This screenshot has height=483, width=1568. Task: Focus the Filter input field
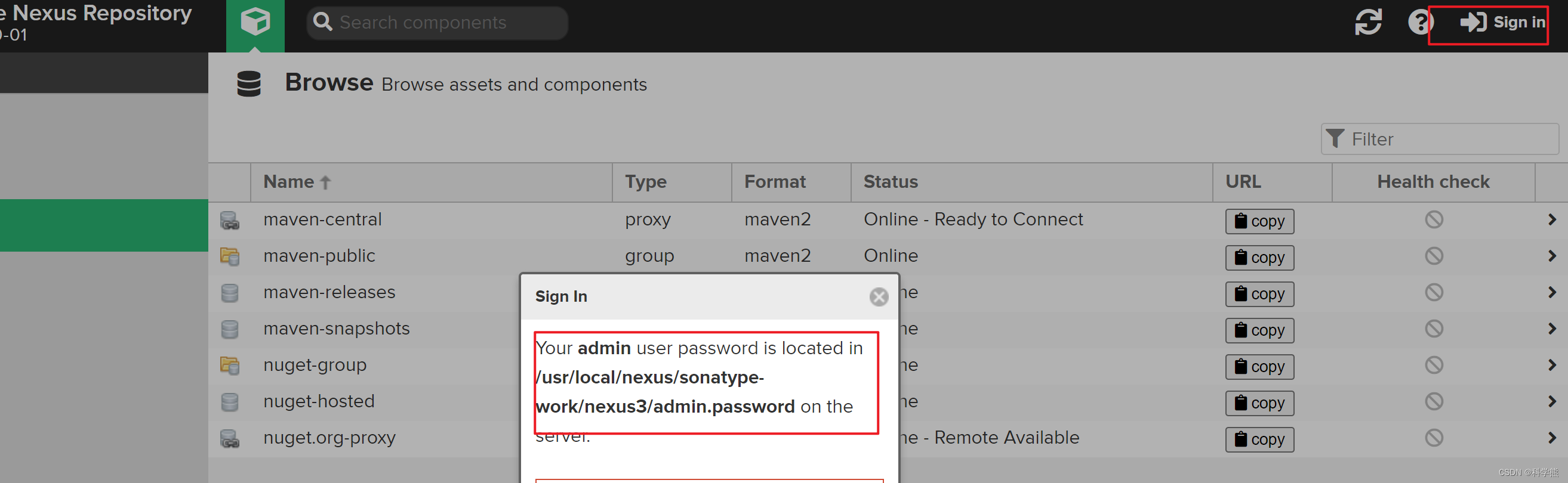tap(1439, 140)
